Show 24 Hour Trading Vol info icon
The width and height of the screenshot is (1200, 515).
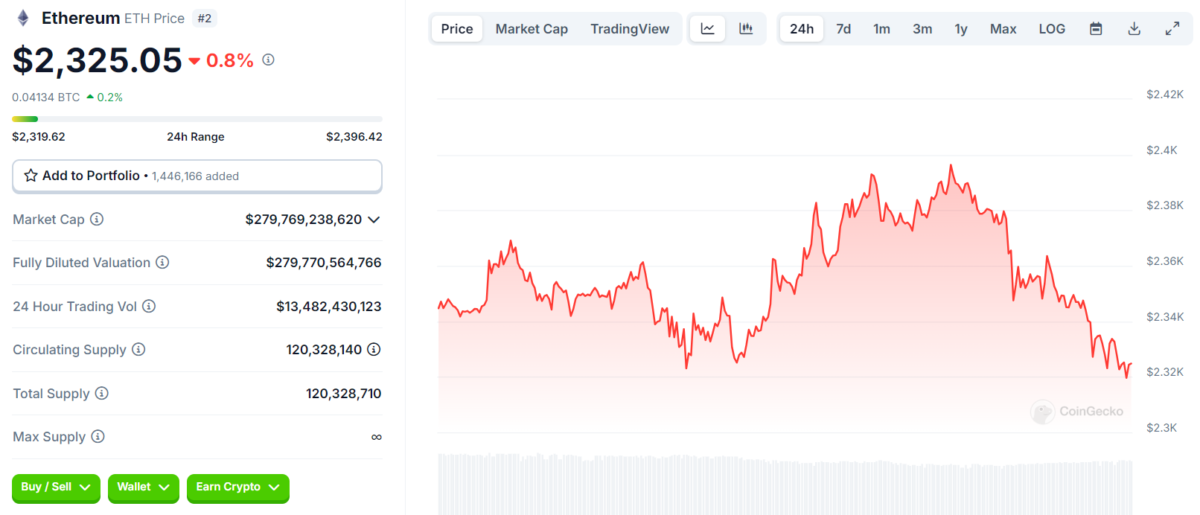[149, 306]
